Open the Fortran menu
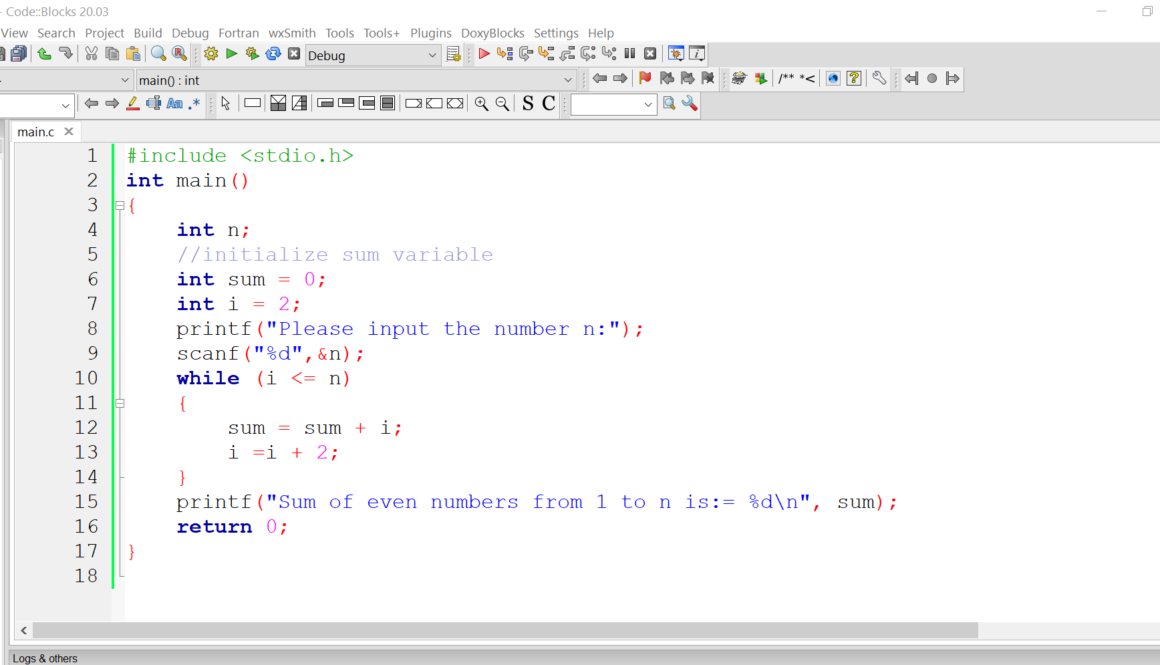This screenshot has width=1160, height=665. tap(239, 33)
